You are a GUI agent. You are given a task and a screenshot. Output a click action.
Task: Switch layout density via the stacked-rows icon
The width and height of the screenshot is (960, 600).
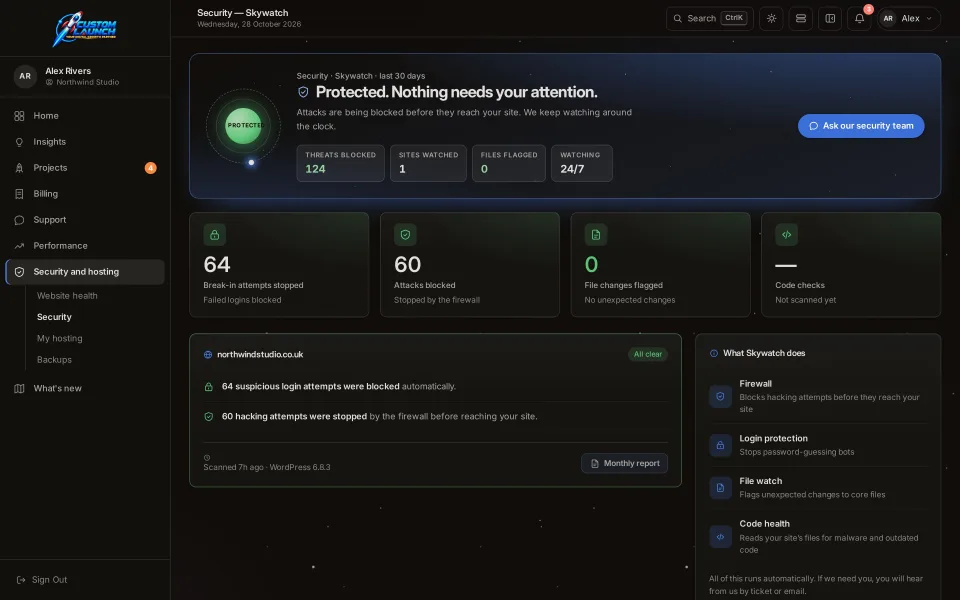(801, 18)
